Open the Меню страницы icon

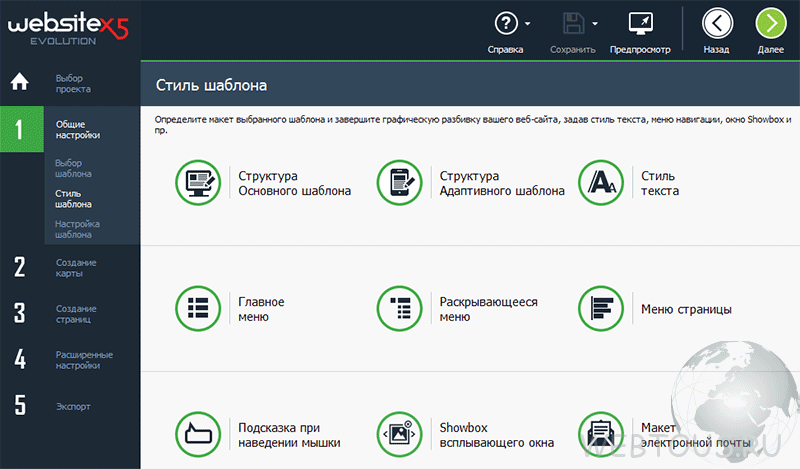601,309
